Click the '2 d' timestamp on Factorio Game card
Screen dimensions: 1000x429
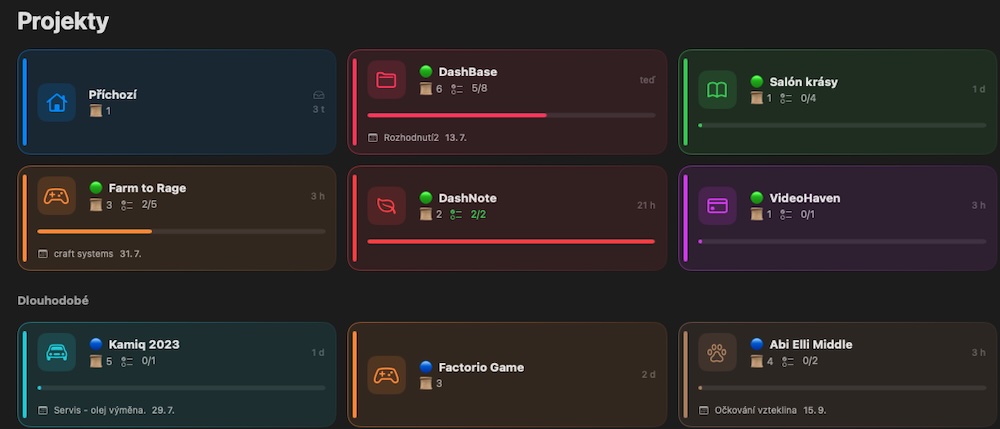click(x=649, y=375)
